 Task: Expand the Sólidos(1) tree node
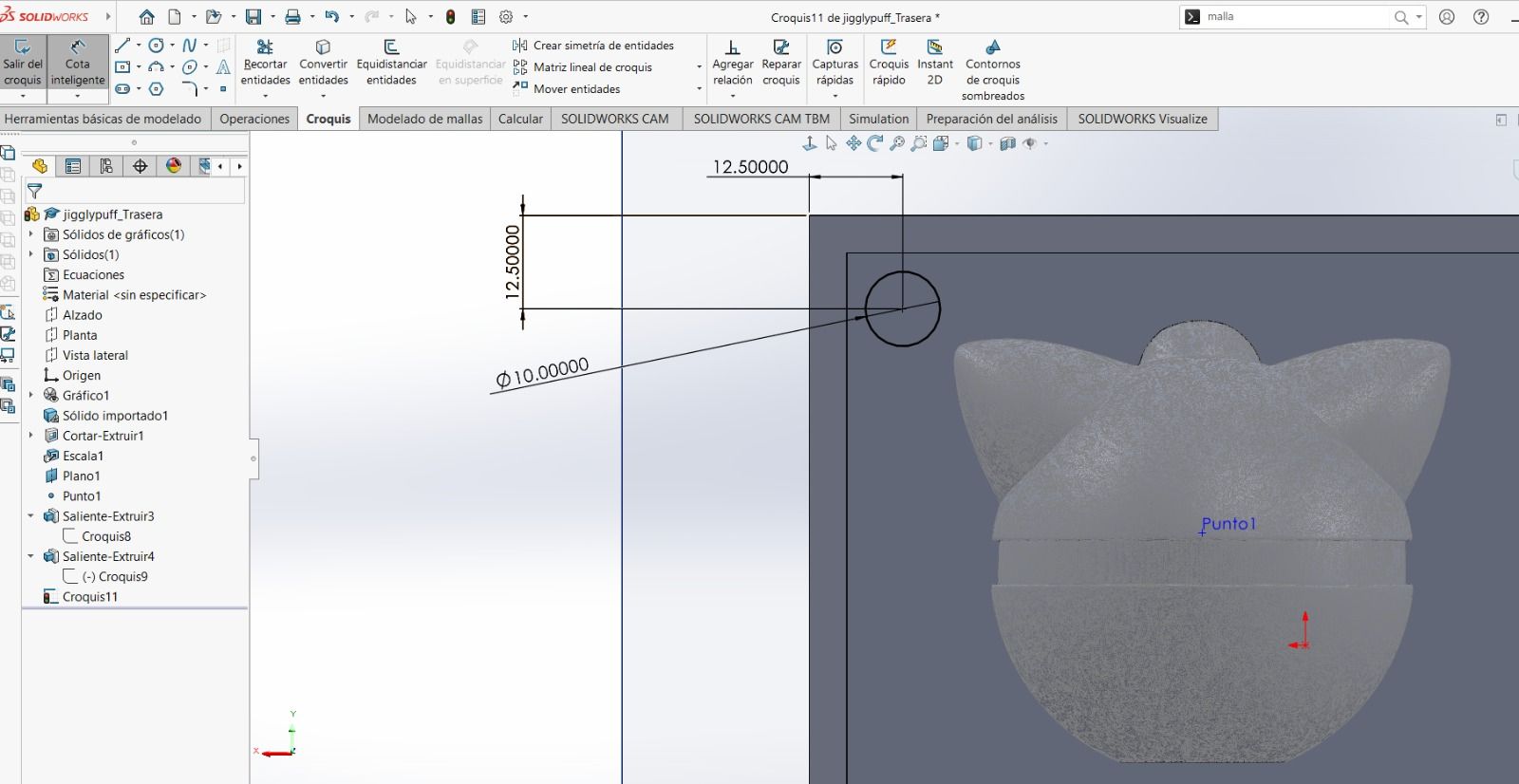tap(31, 254)
